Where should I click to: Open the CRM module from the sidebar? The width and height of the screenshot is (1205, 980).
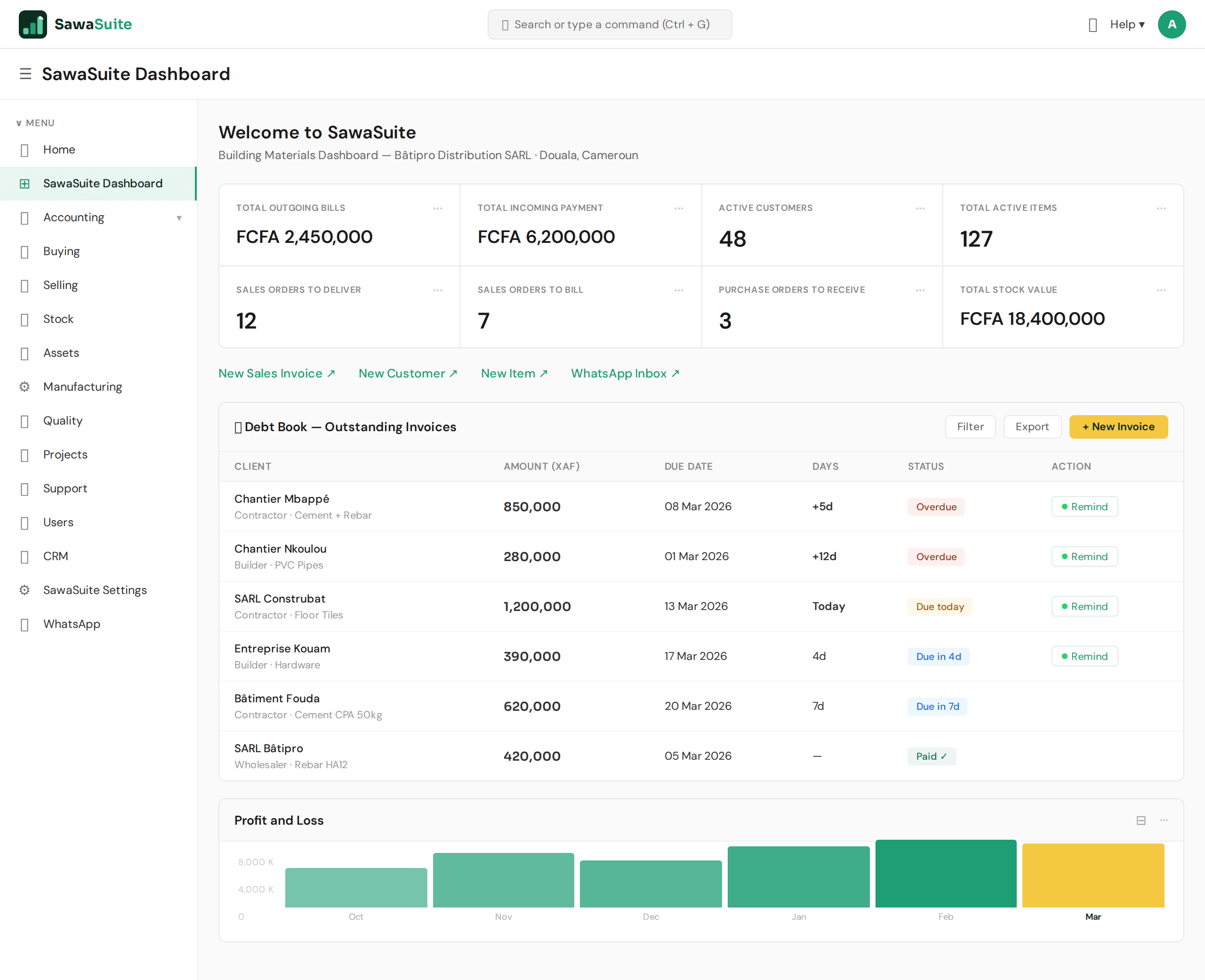click(56, 556)
